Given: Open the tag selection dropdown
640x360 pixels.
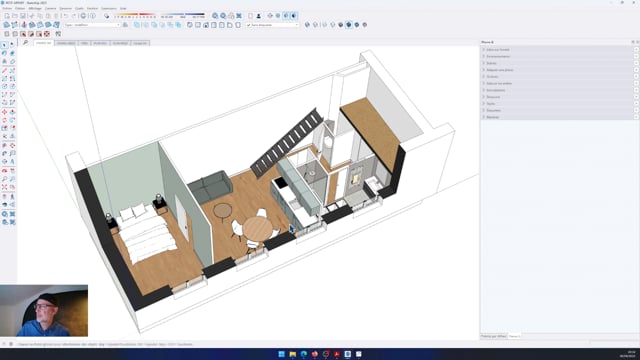Looking at the screenshot, I should click(x=272, y=25).
